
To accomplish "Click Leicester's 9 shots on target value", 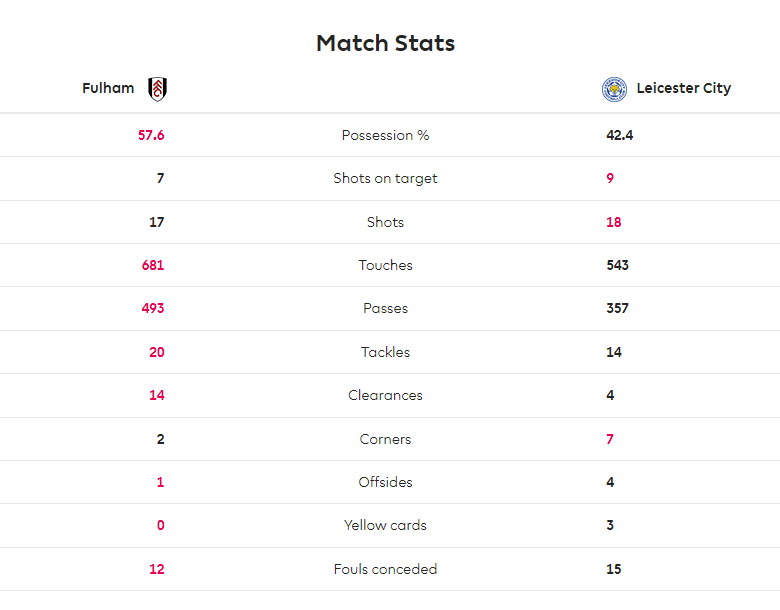I will 610,178.
